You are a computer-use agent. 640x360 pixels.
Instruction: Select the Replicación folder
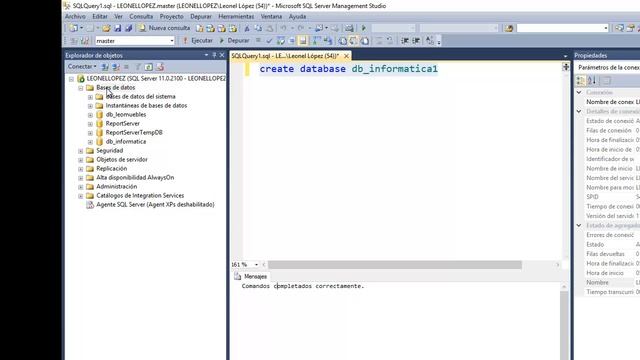click(x=111, y=169)
